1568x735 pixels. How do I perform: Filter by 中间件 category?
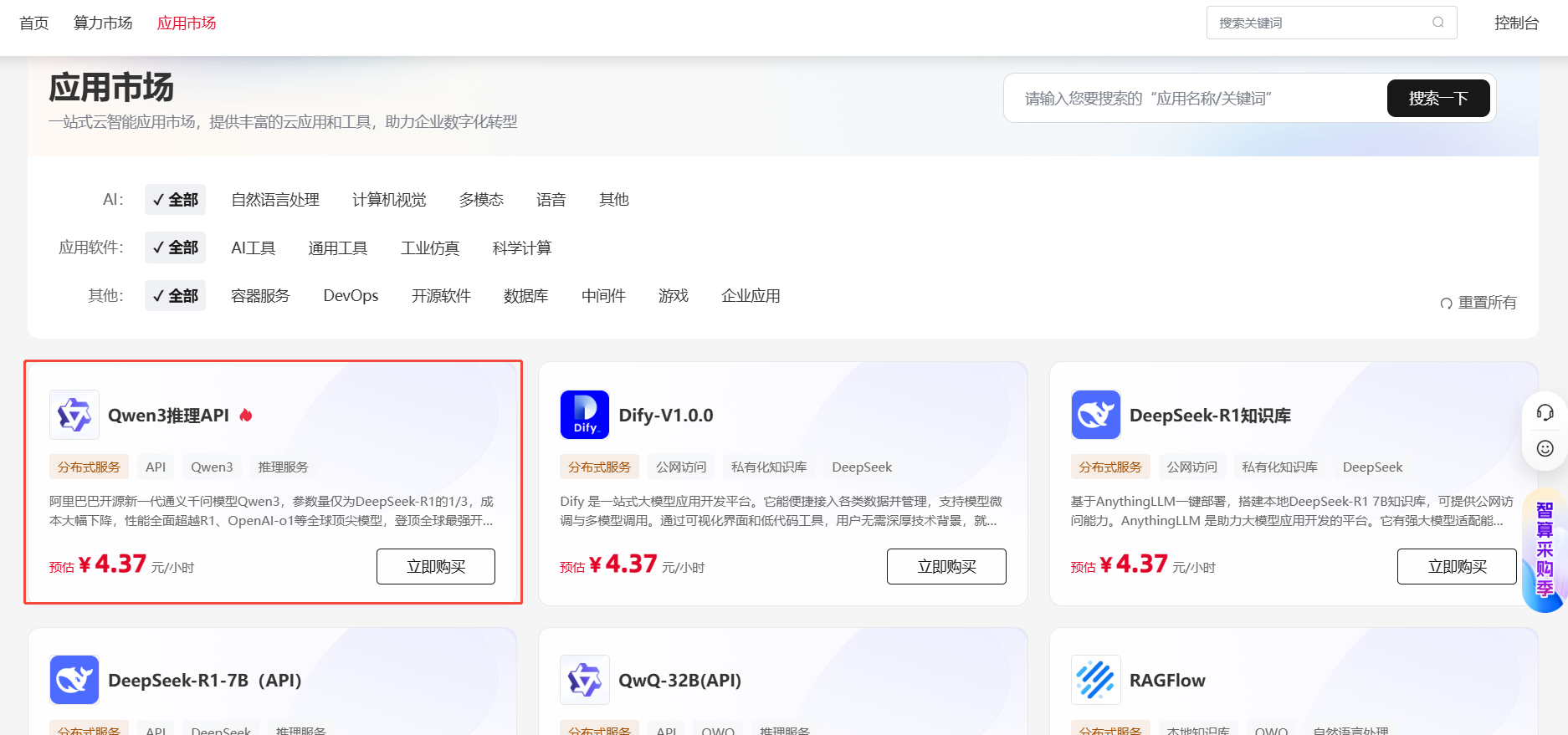pos(603,296)
